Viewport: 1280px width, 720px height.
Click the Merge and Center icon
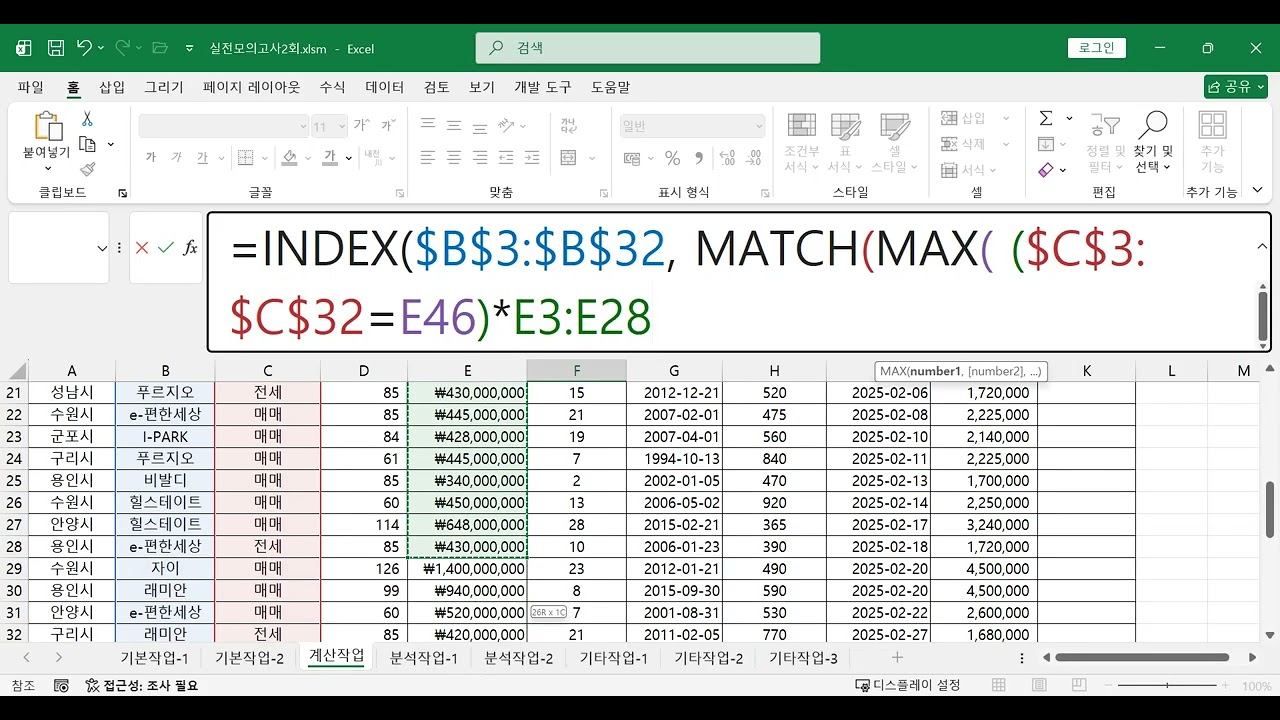tap(568, 158)
